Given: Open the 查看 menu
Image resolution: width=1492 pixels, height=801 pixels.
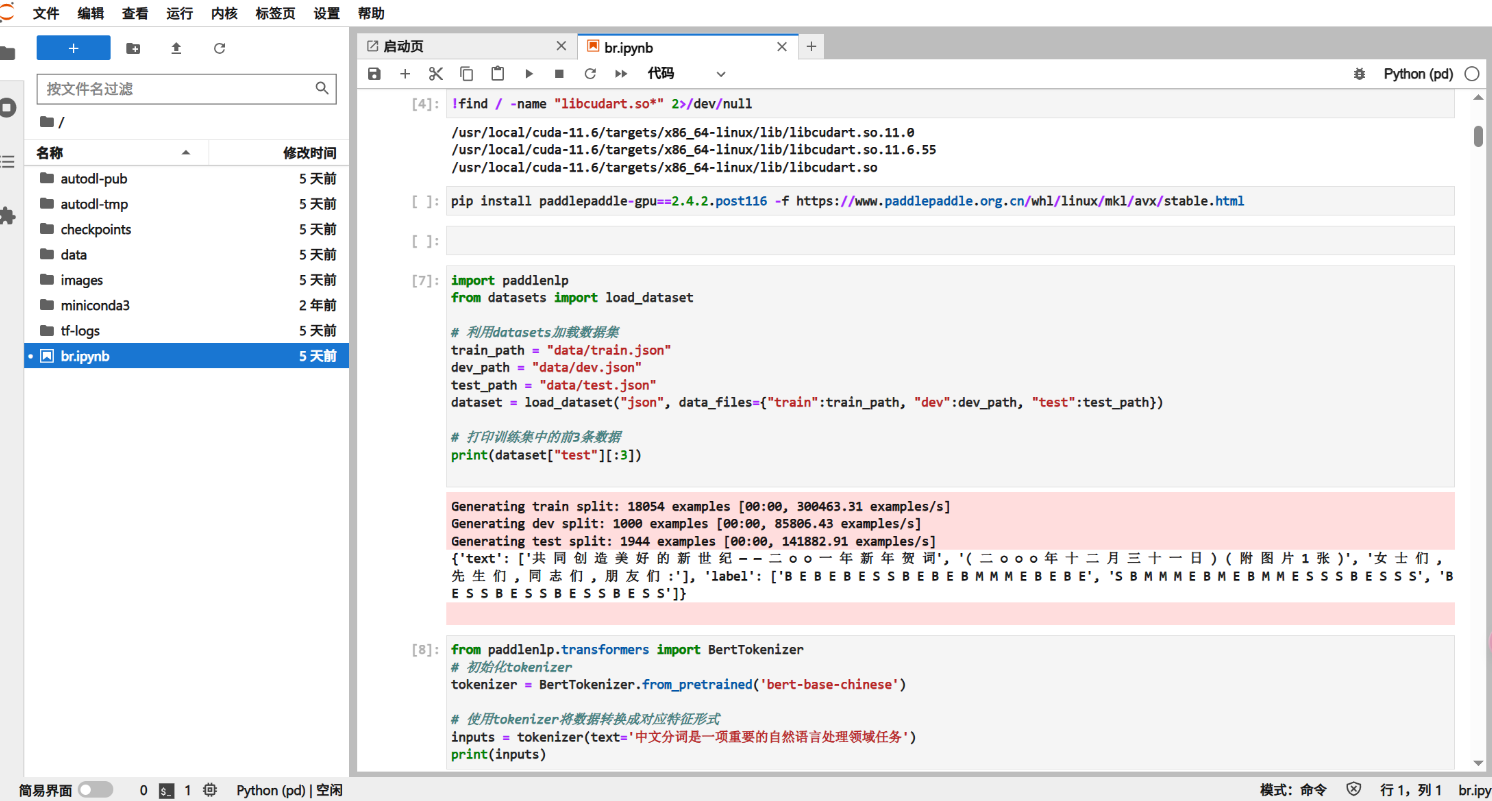Looking at the screenshot, I should (x=136, y=13).
